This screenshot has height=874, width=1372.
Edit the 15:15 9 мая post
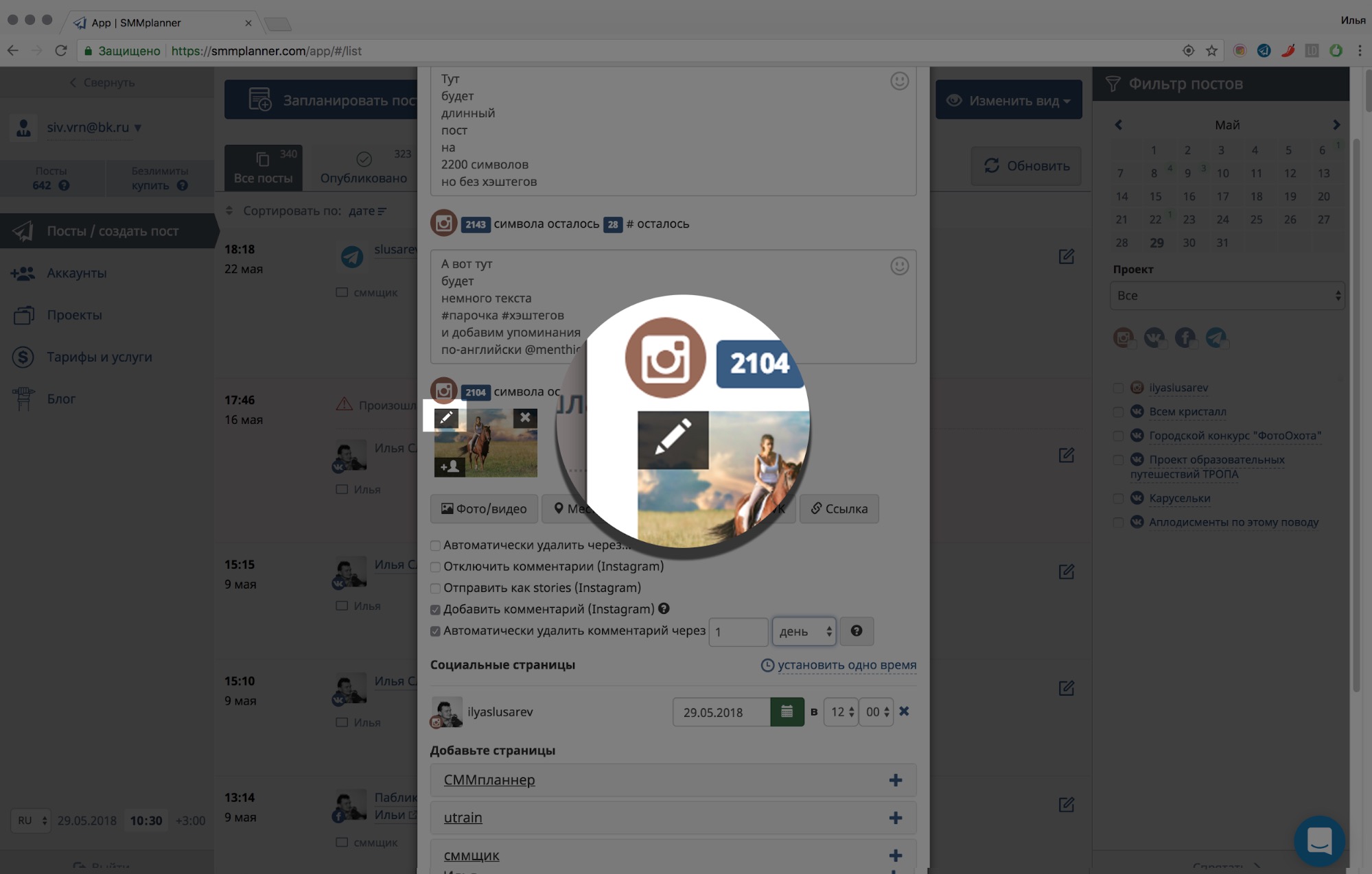click(x=1066, y=571)
